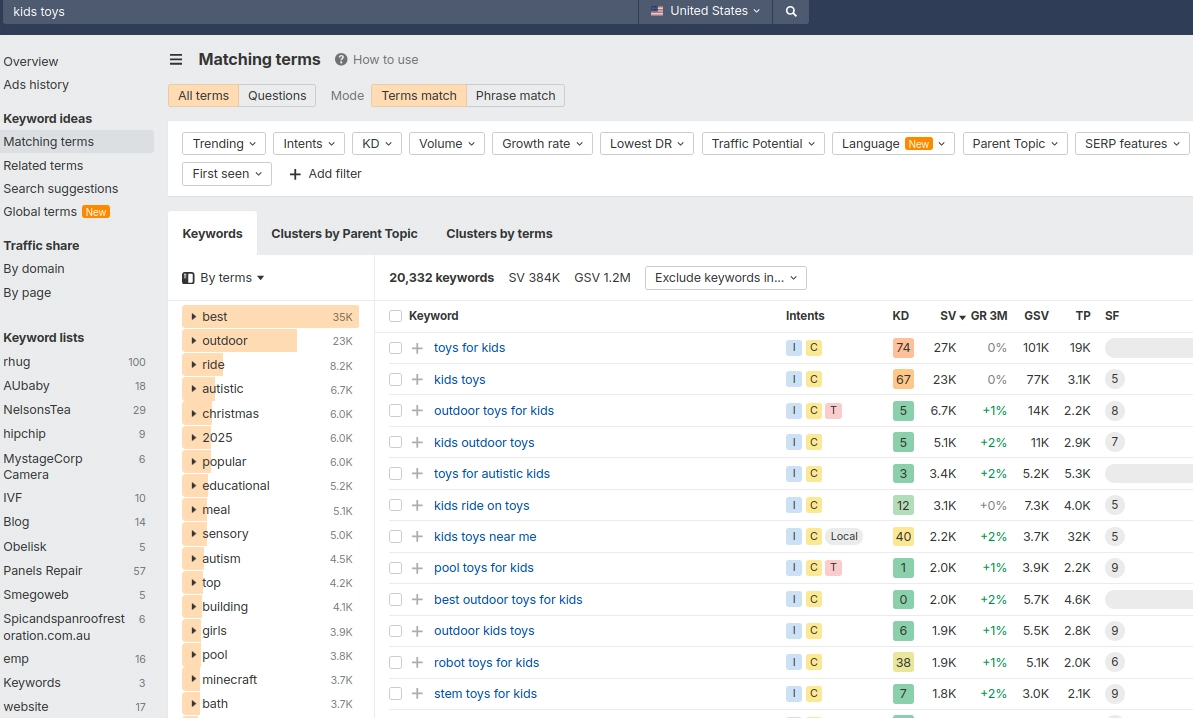Add 'kids toys near me' with plus icon

point(417,537)
